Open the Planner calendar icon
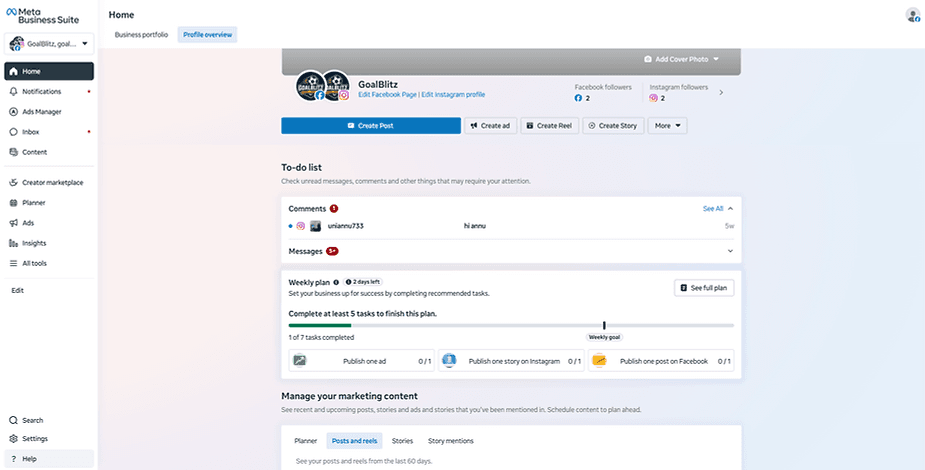Screen dimensions: 925x470 click(x=14, y=203)
